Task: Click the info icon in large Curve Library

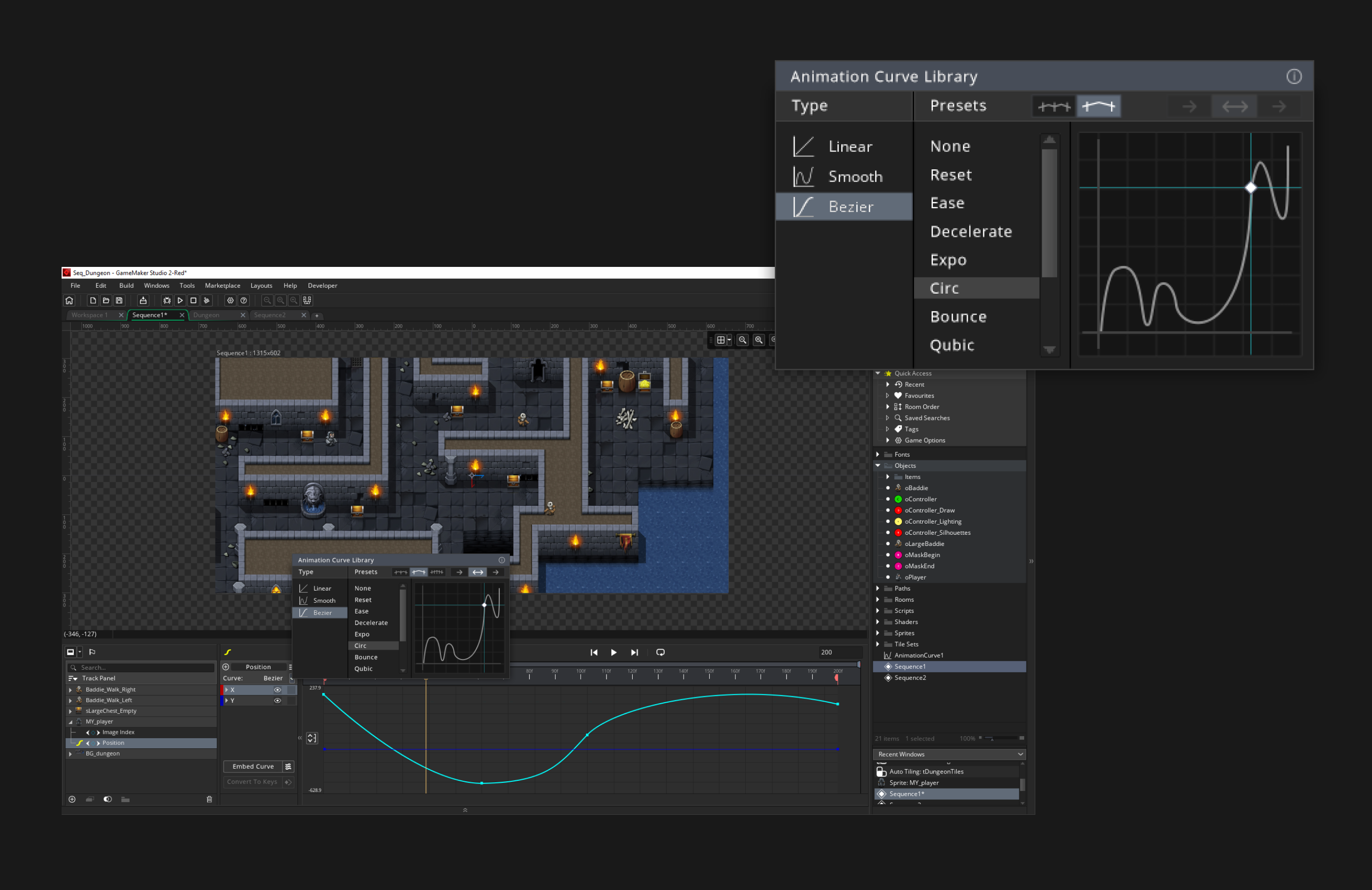Action: point(1293,77)
